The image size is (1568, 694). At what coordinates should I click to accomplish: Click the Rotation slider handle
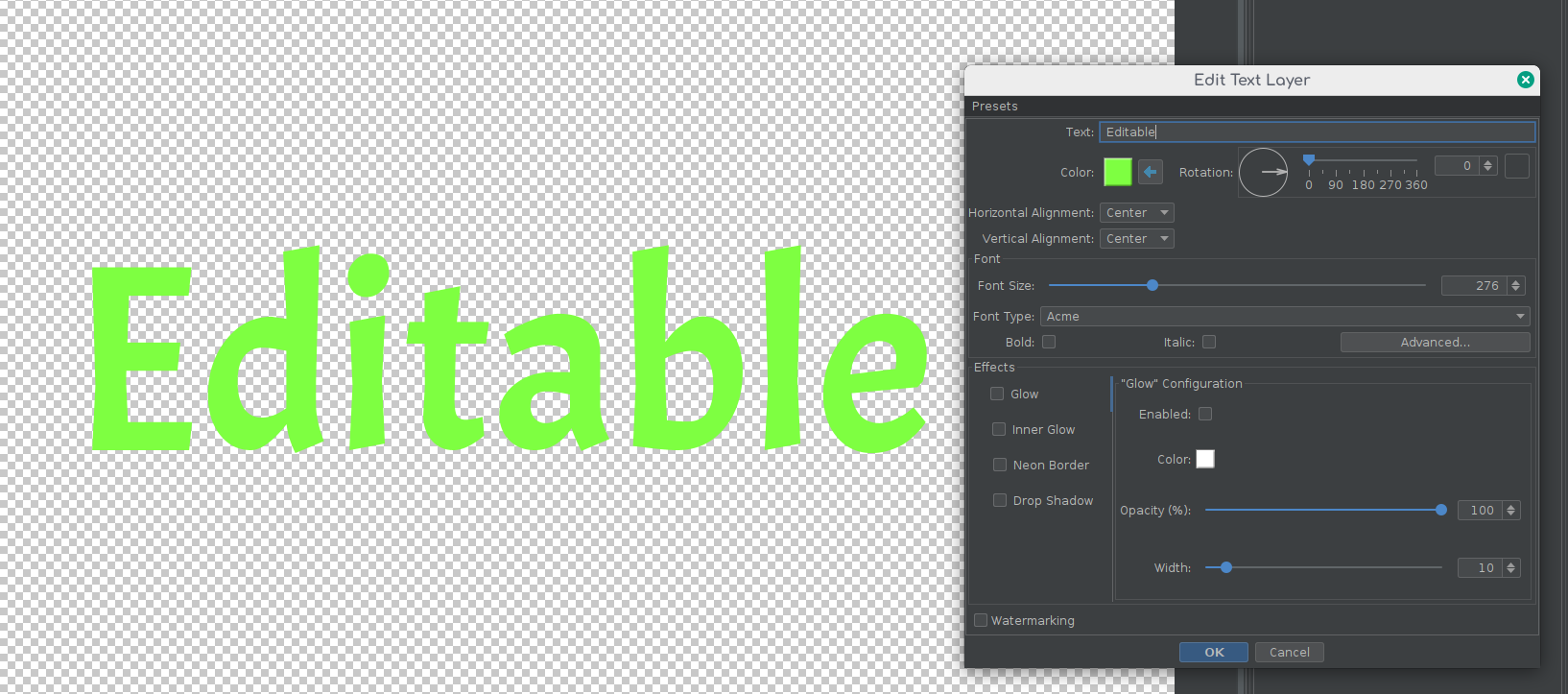1309,160
